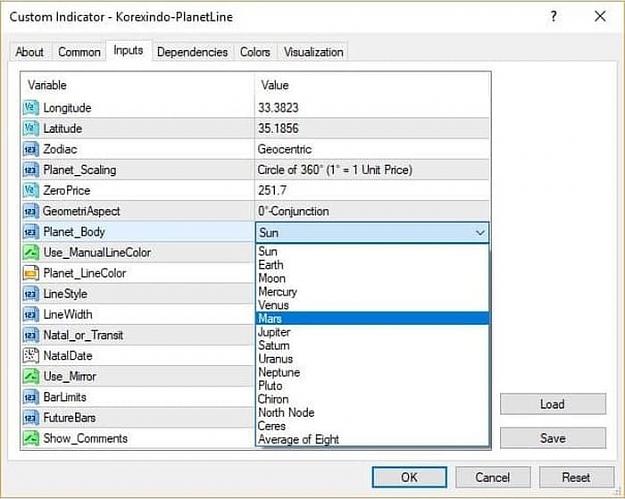
Task: Click the Longitude variable icon
Action: pos(31,108)
